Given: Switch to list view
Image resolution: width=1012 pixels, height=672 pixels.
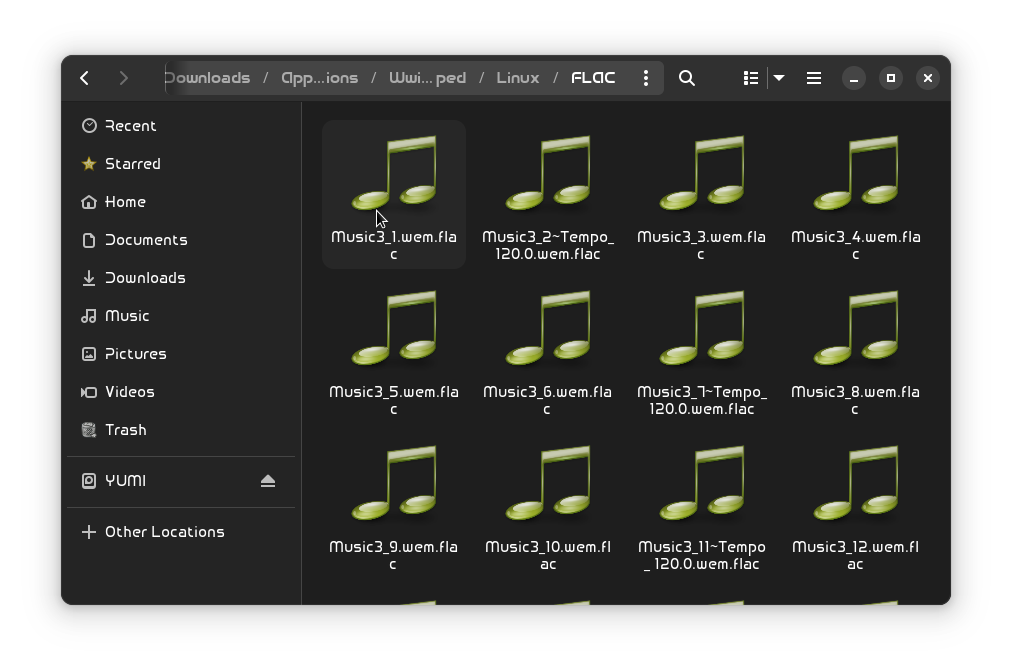Looking at the screenshot, I should pyautogui.click(x=750, y=77).
